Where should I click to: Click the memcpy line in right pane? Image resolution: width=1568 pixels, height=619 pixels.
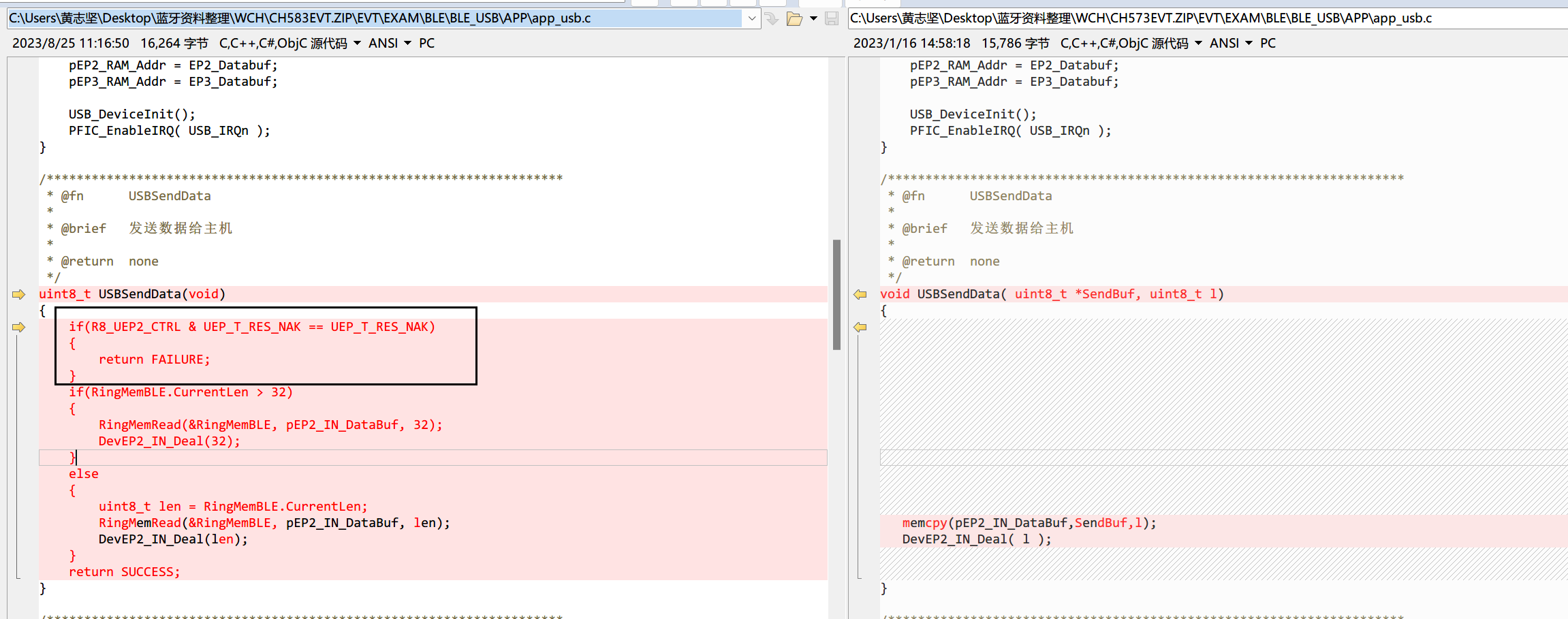[1029, 523]
